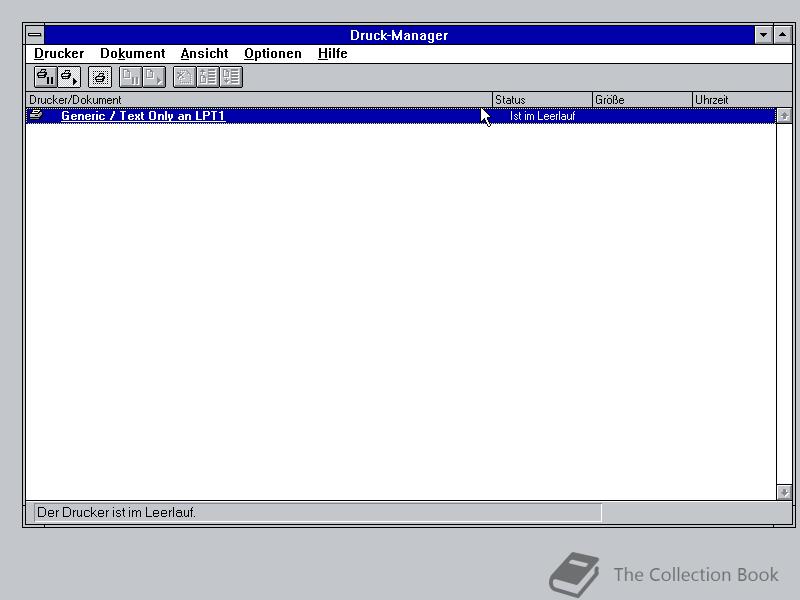Pause the printer with the toolbar button

click(45, 77)
